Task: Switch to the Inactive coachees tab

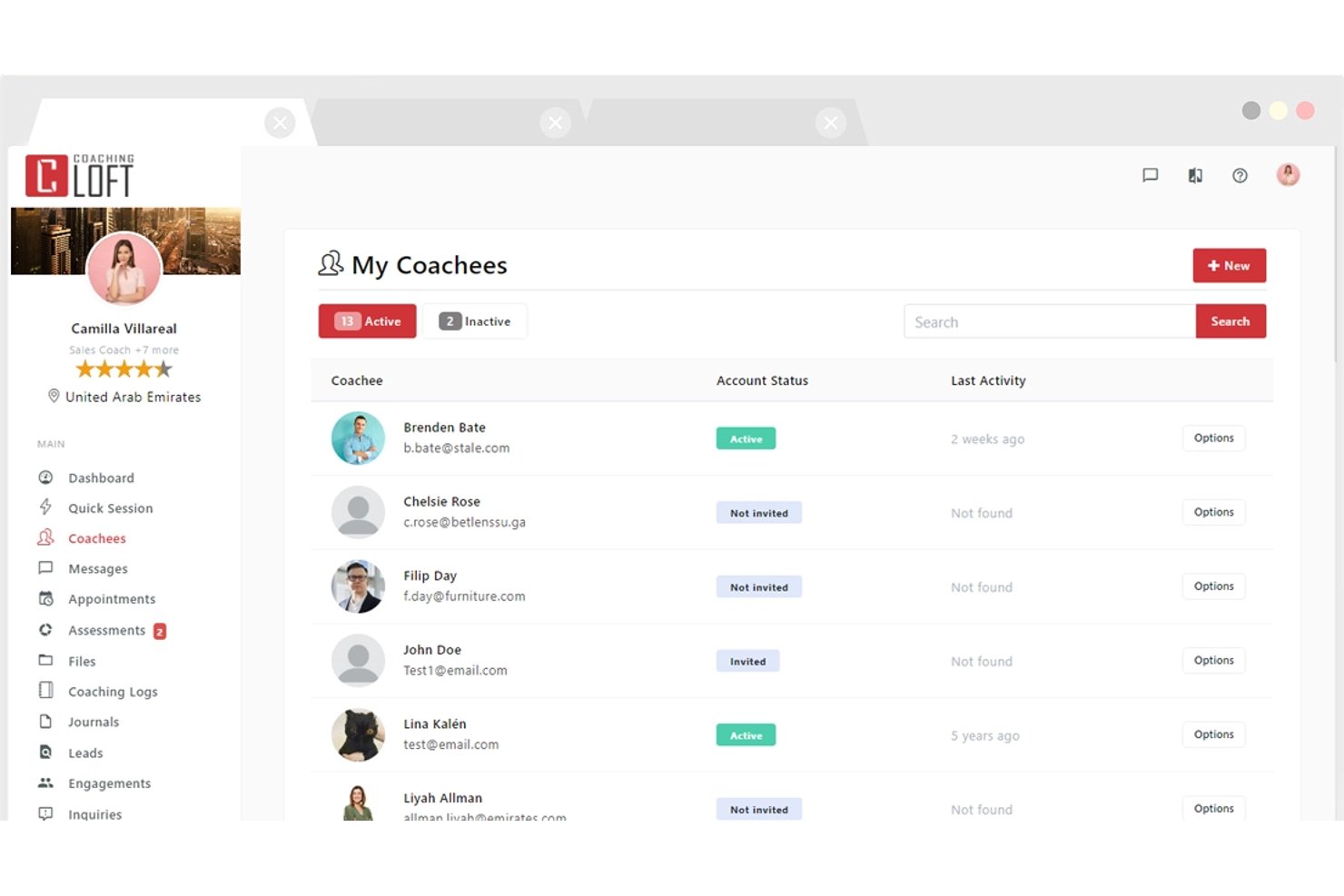Action: [474, 321]
